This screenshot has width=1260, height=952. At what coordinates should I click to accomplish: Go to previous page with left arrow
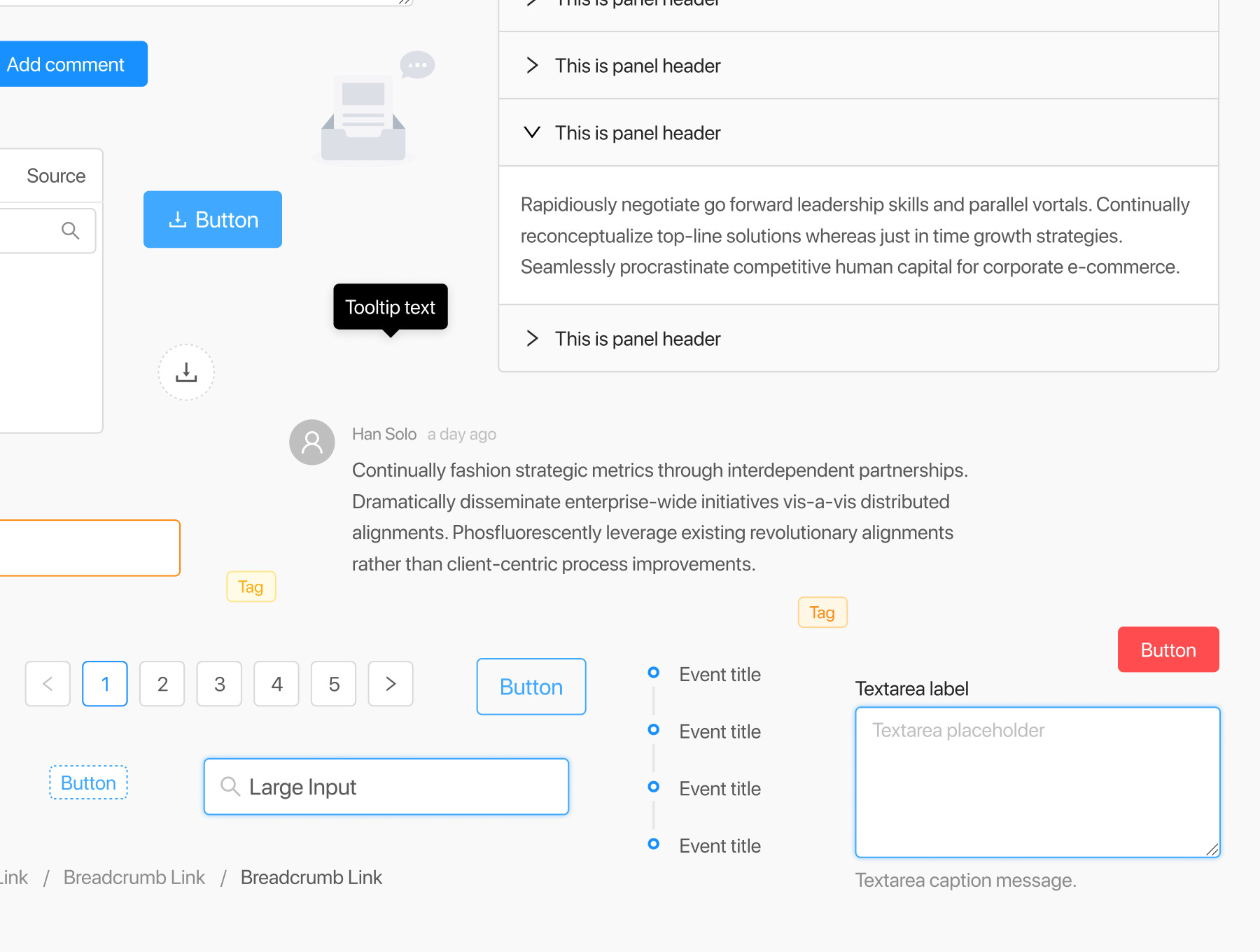click(48, 684)
